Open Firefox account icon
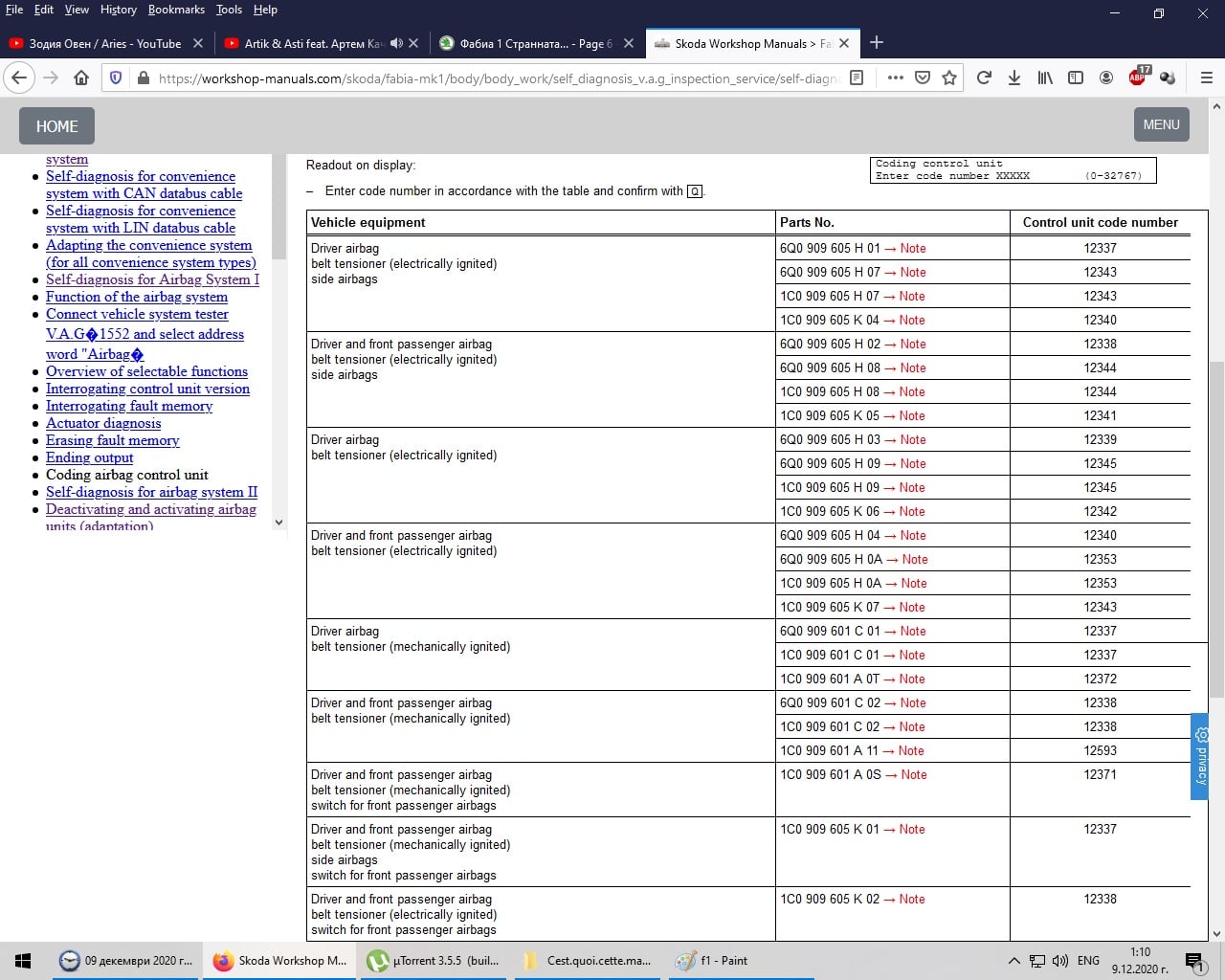This screenshot has width=1225, height=980. (1106, 78)
